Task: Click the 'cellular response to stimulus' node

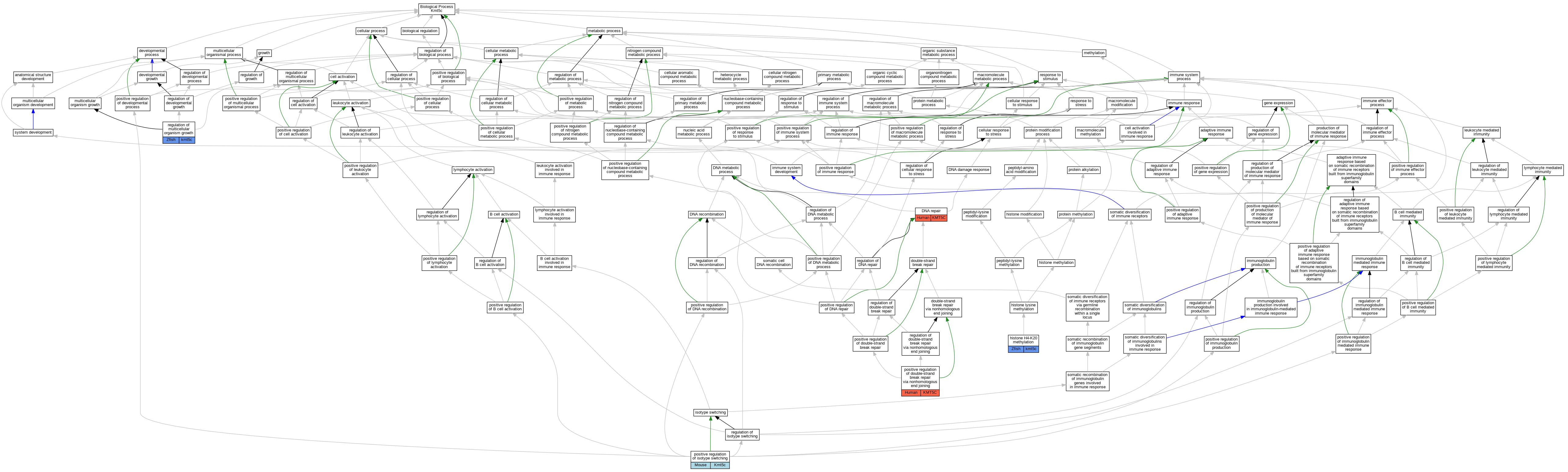Action: point(1022,103)
